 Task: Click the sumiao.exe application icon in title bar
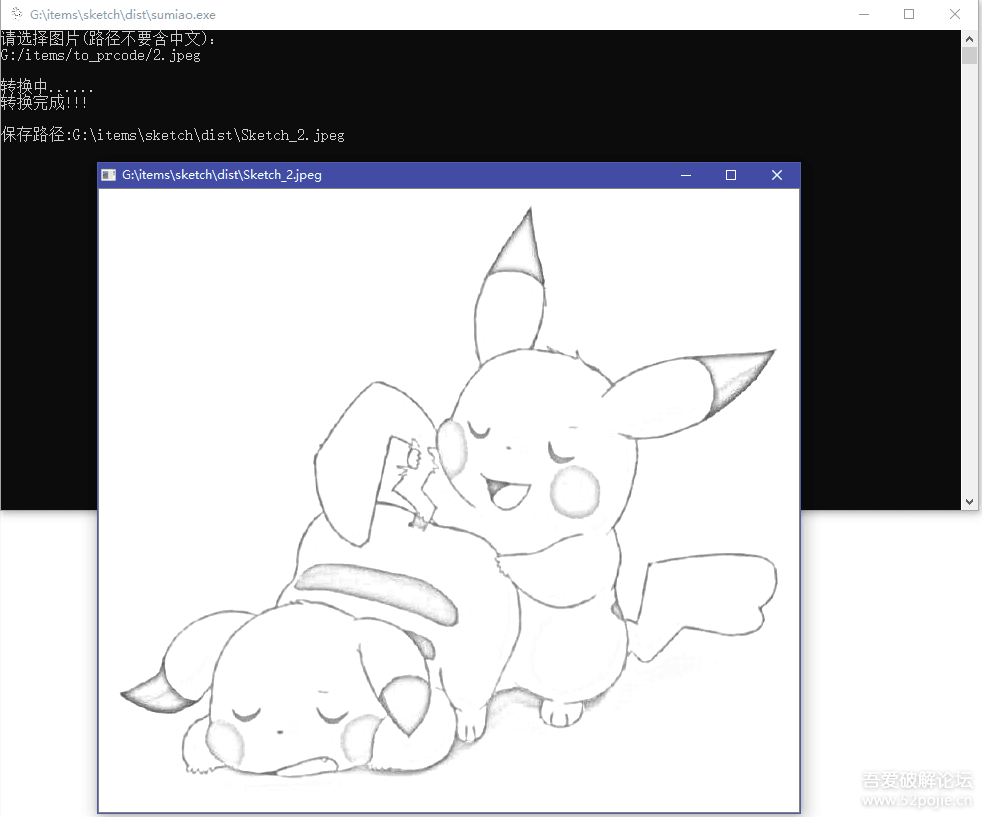click(14, 14)
